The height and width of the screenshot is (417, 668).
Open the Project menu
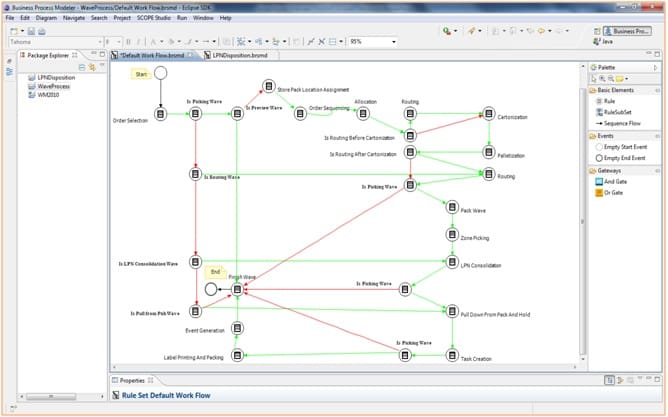pyautogui.click(x=122, y=18)
